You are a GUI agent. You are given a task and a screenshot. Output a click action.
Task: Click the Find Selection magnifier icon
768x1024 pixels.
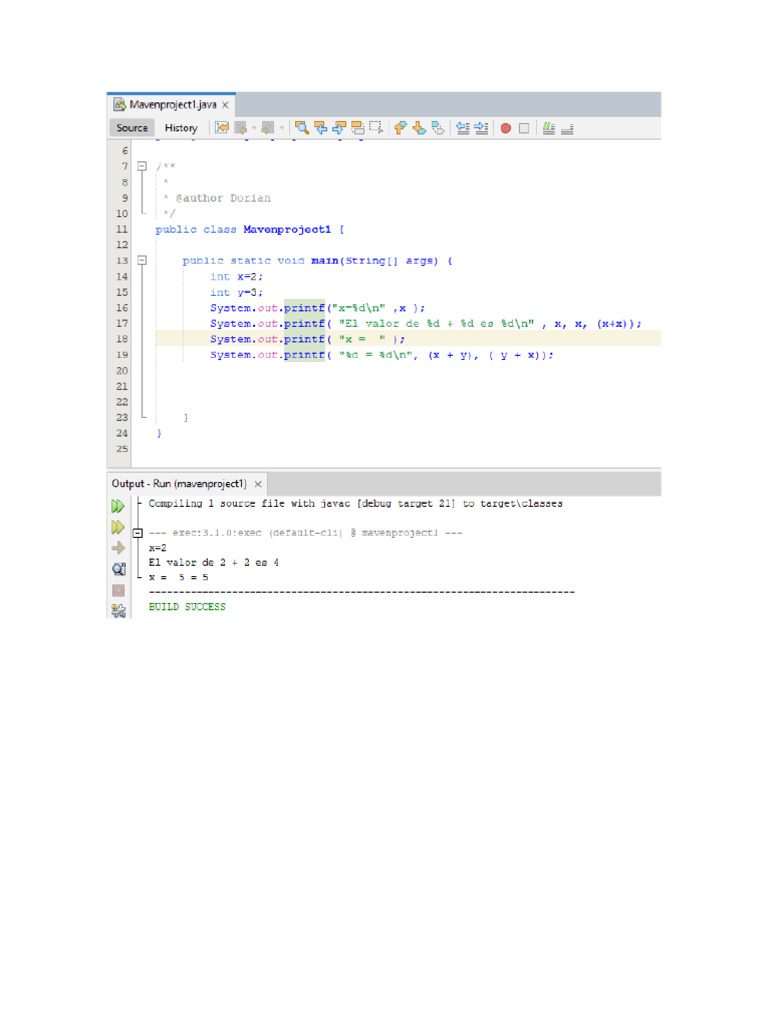click(301, 128)
